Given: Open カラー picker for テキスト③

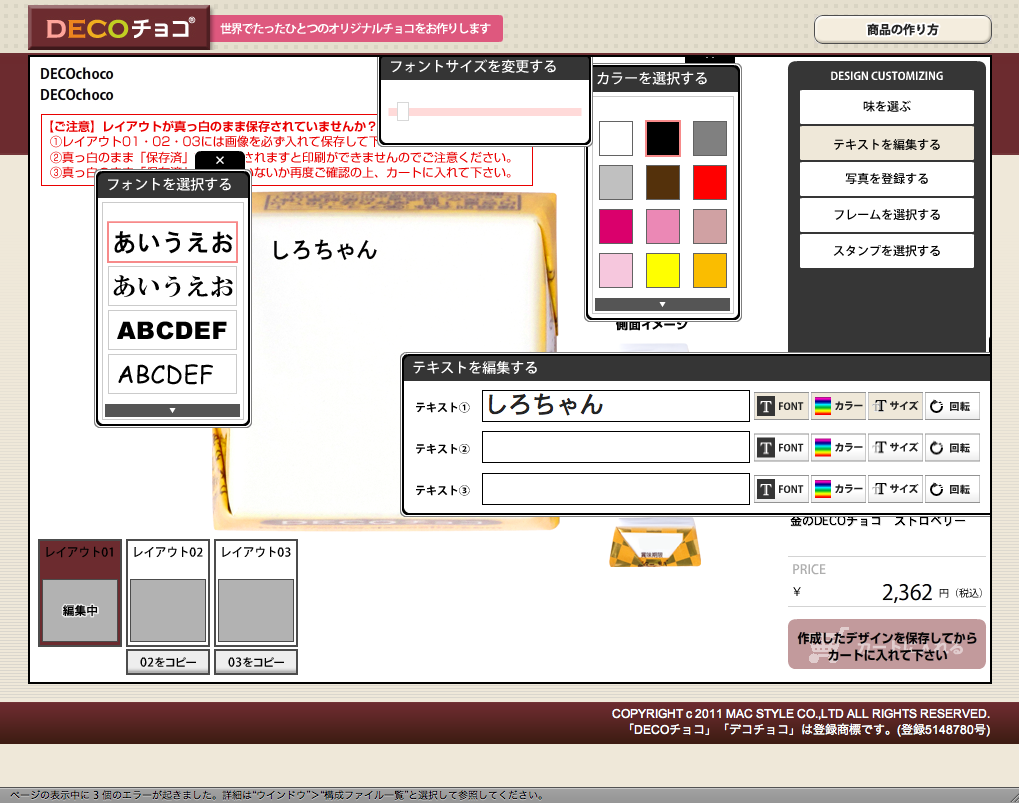Looking at the screenshot, I should (x=838, y=489).
